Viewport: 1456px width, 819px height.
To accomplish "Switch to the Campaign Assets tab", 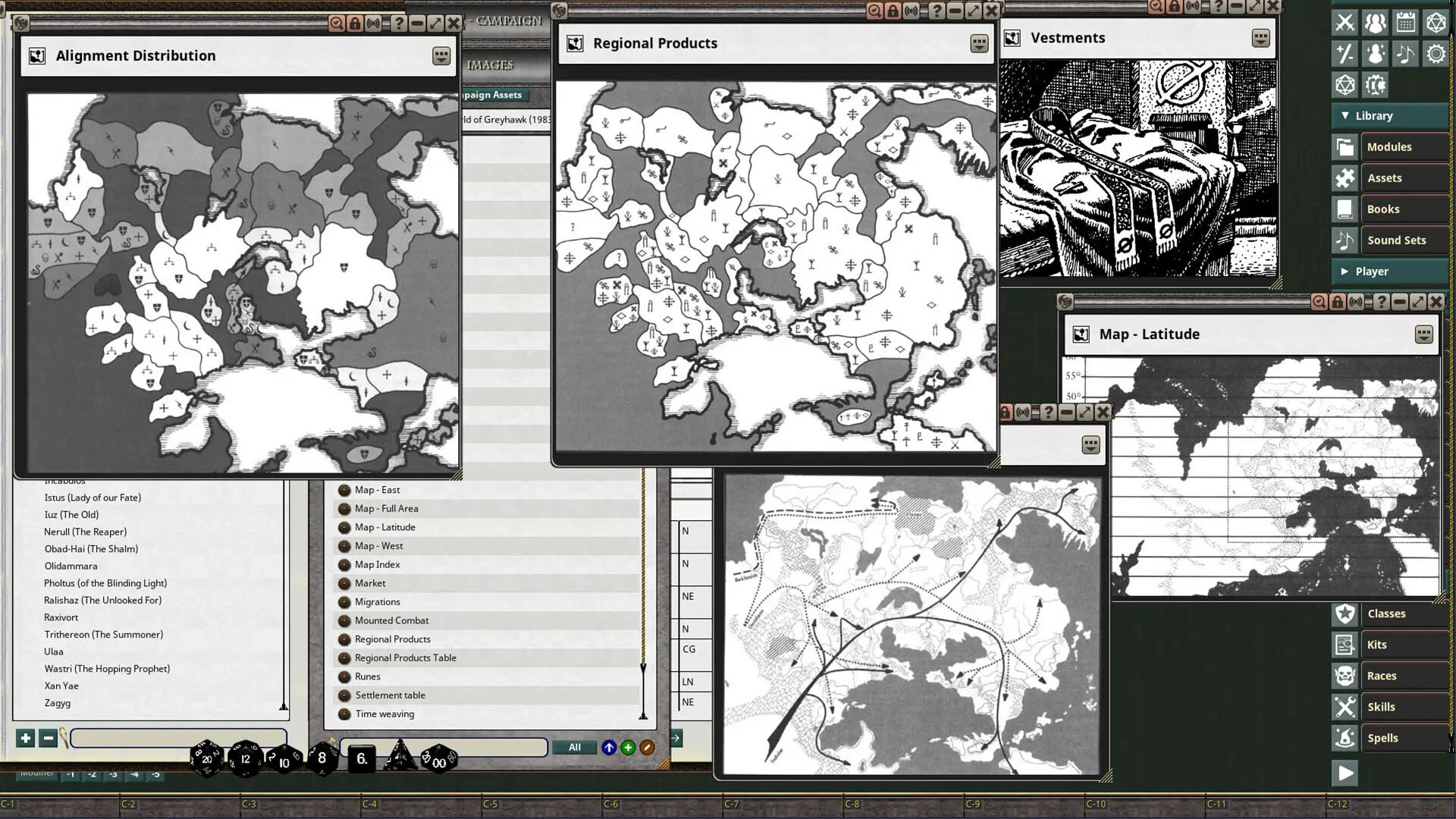I will 490,94.
